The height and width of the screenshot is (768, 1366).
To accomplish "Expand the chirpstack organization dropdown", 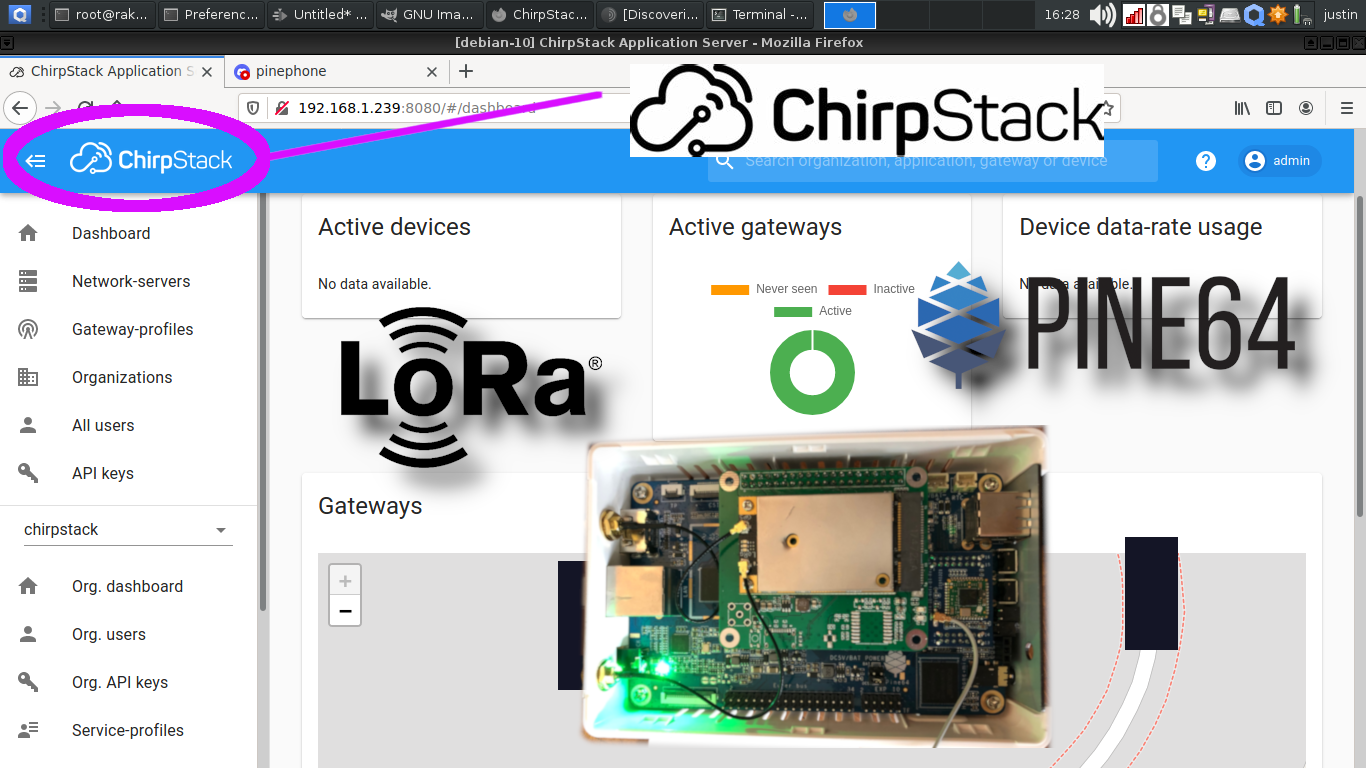I will point(128,530).
